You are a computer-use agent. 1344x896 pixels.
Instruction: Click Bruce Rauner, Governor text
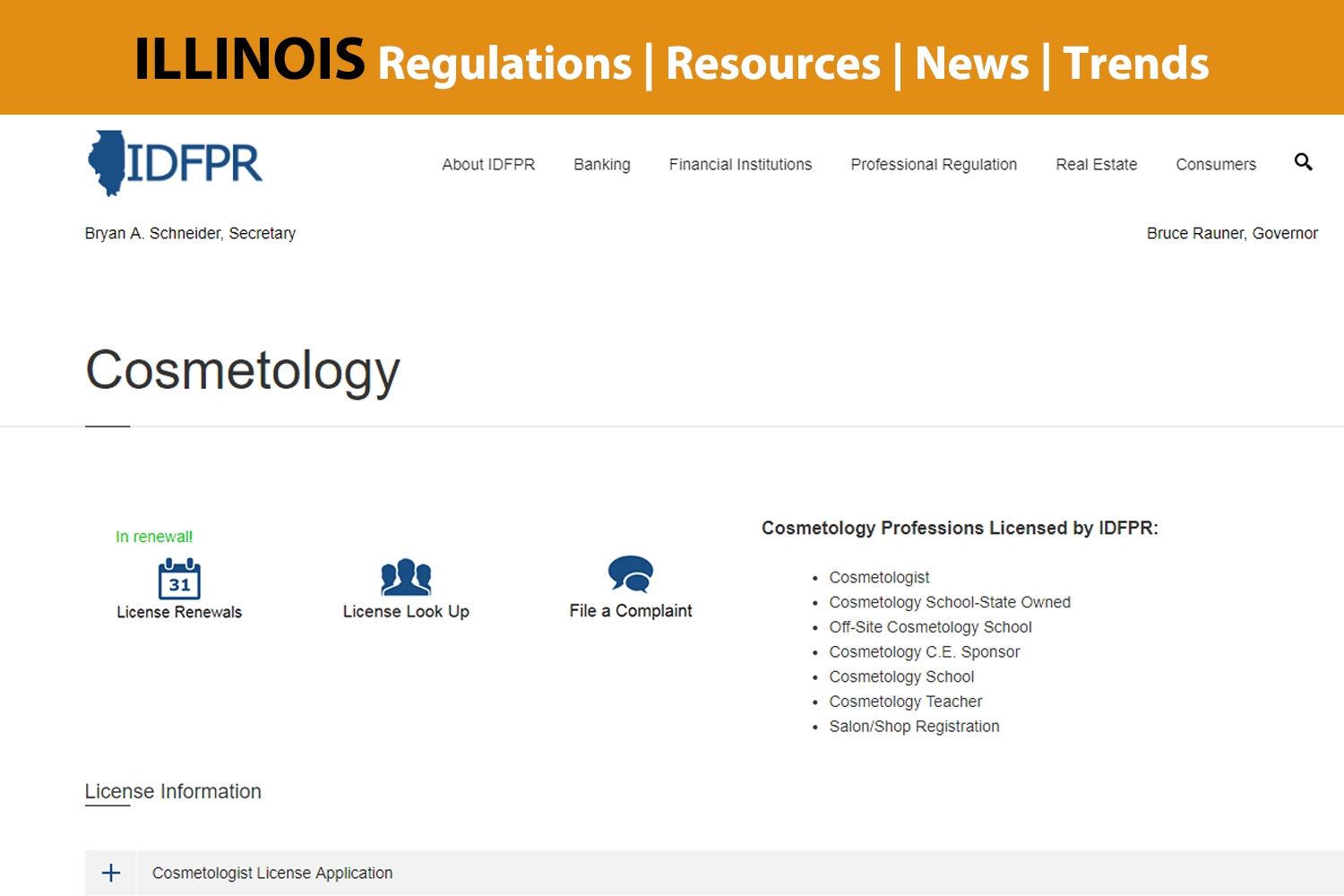[x=1232, y=233]
